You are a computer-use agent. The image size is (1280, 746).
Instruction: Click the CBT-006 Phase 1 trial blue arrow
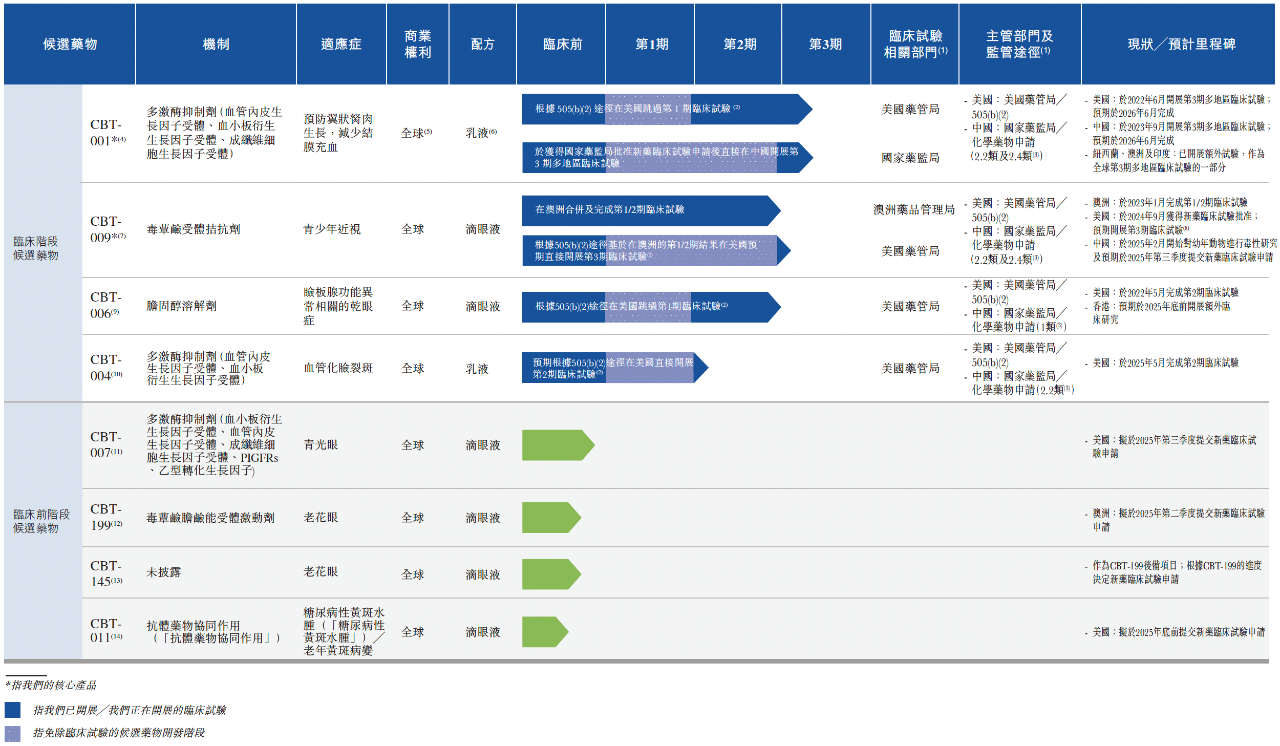[x=650, y=307]
